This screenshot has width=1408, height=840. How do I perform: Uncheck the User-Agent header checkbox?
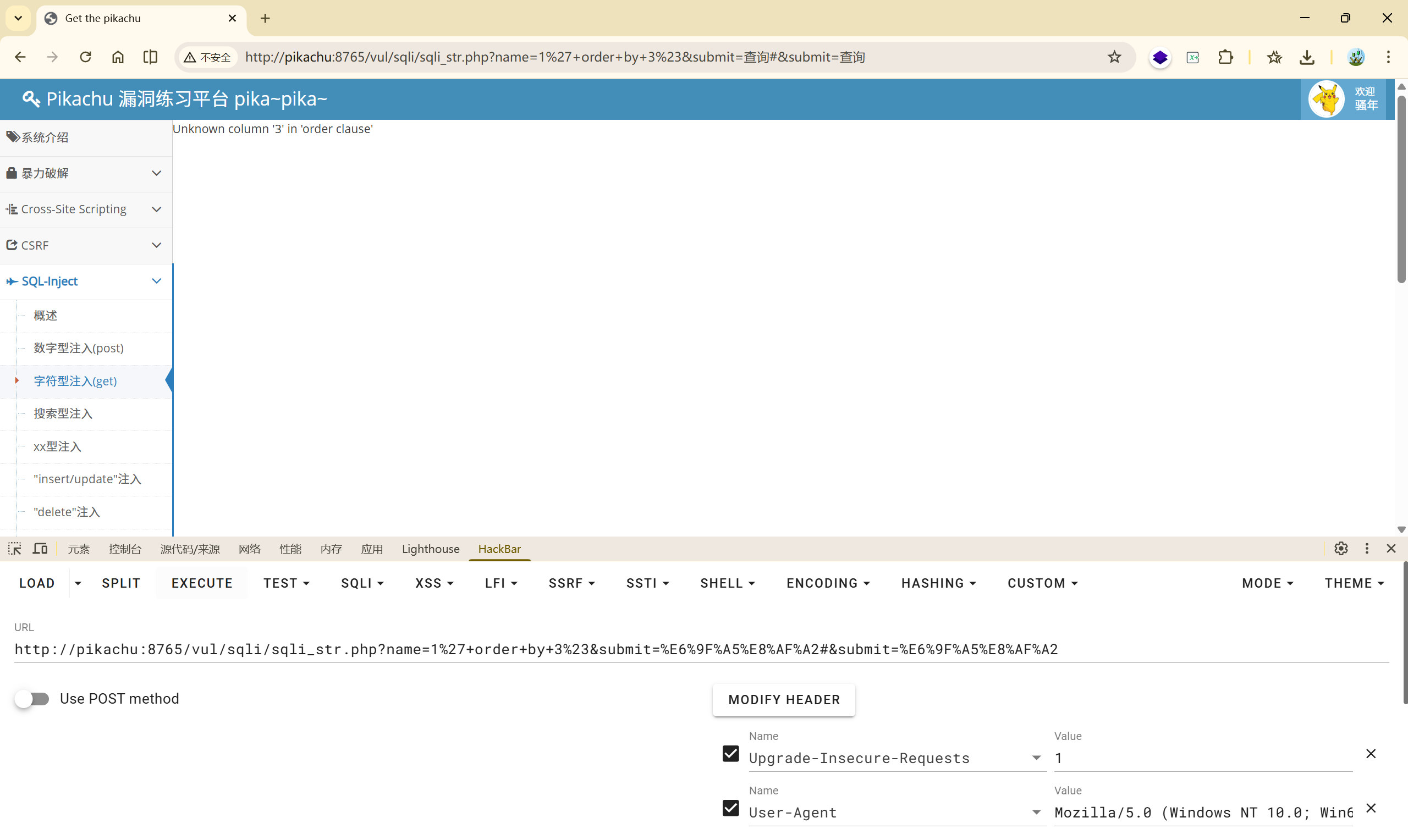(730, 808)
